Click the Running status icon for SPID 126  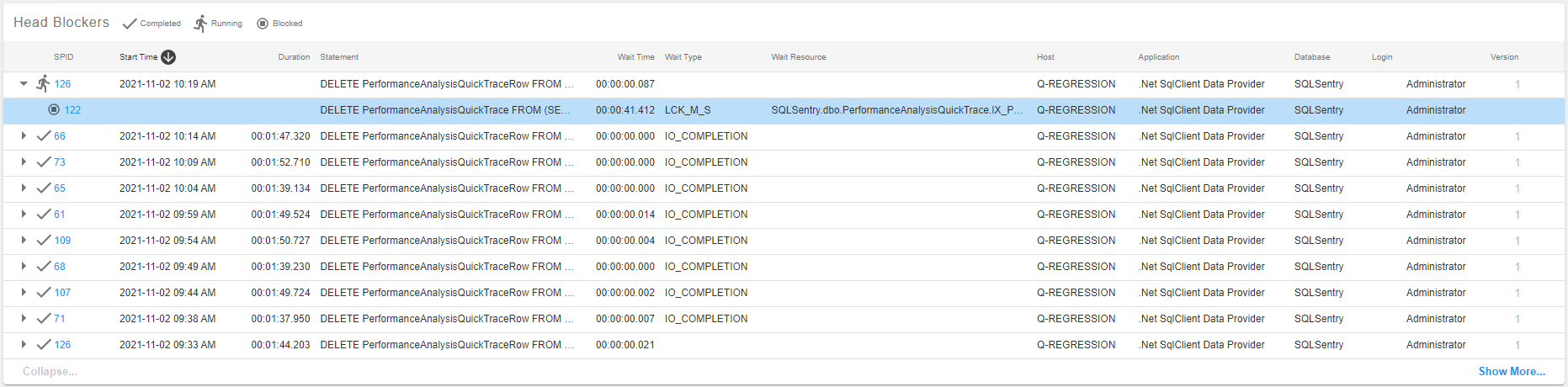pyautogui.click(x=43, y=83)
